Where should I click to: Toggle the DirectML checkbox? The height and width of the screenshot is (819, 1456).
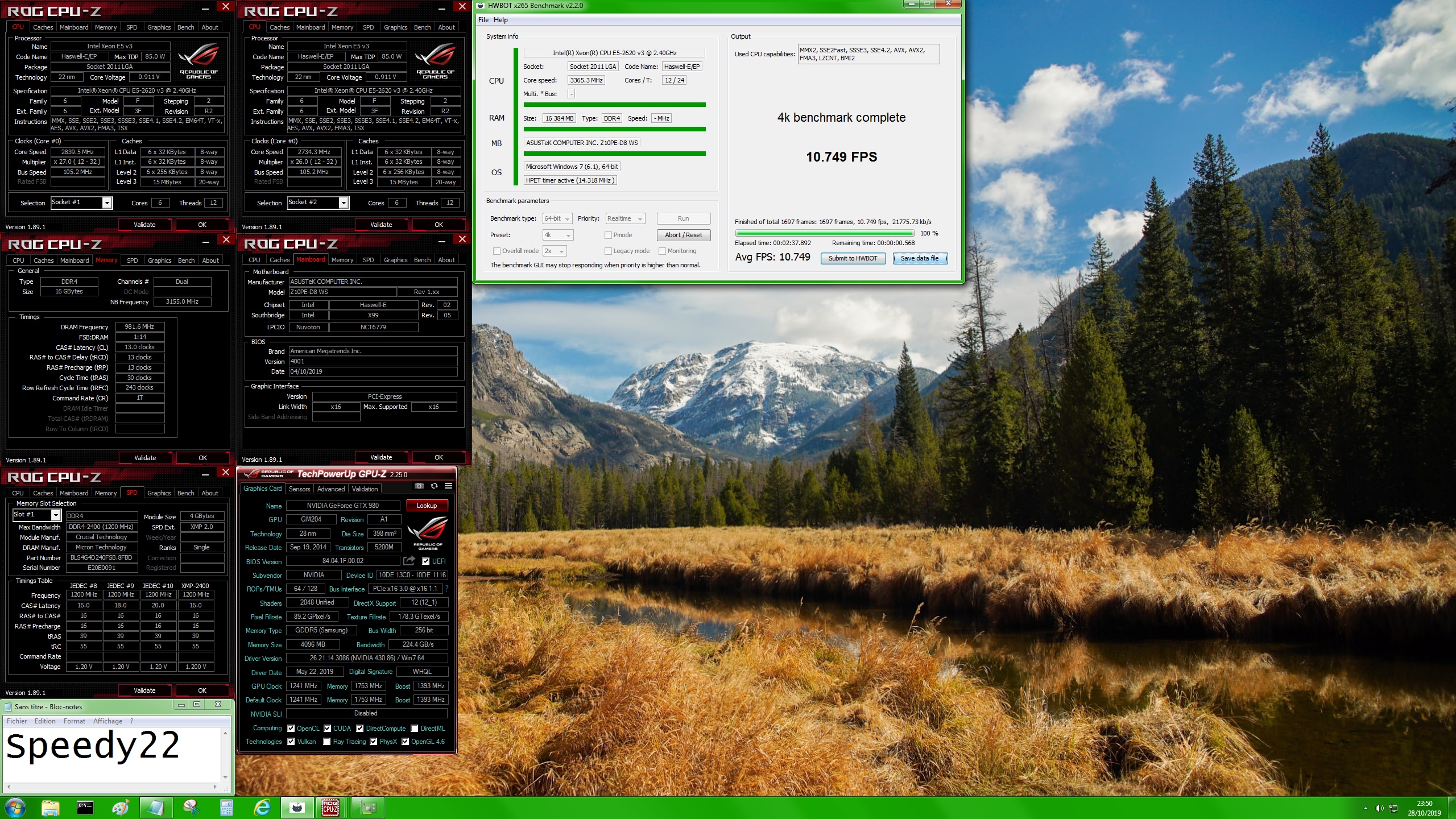coord(415,729)
